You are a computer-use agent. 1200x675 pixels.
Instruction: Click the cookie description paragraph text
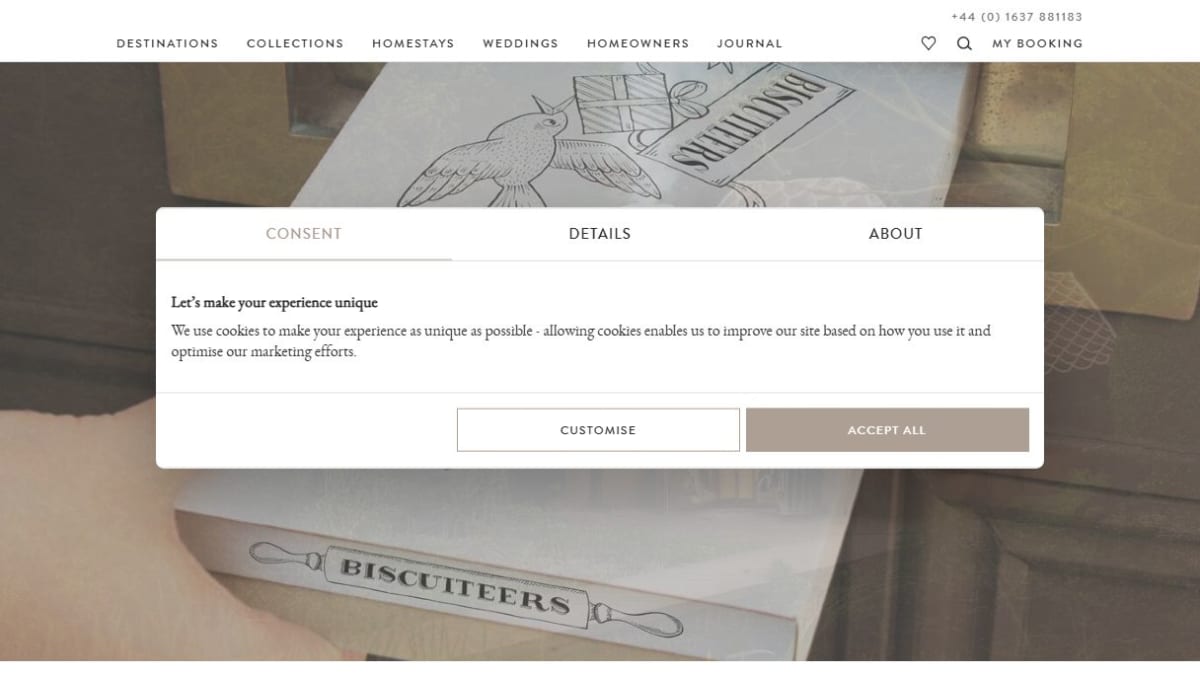point(581,341)
